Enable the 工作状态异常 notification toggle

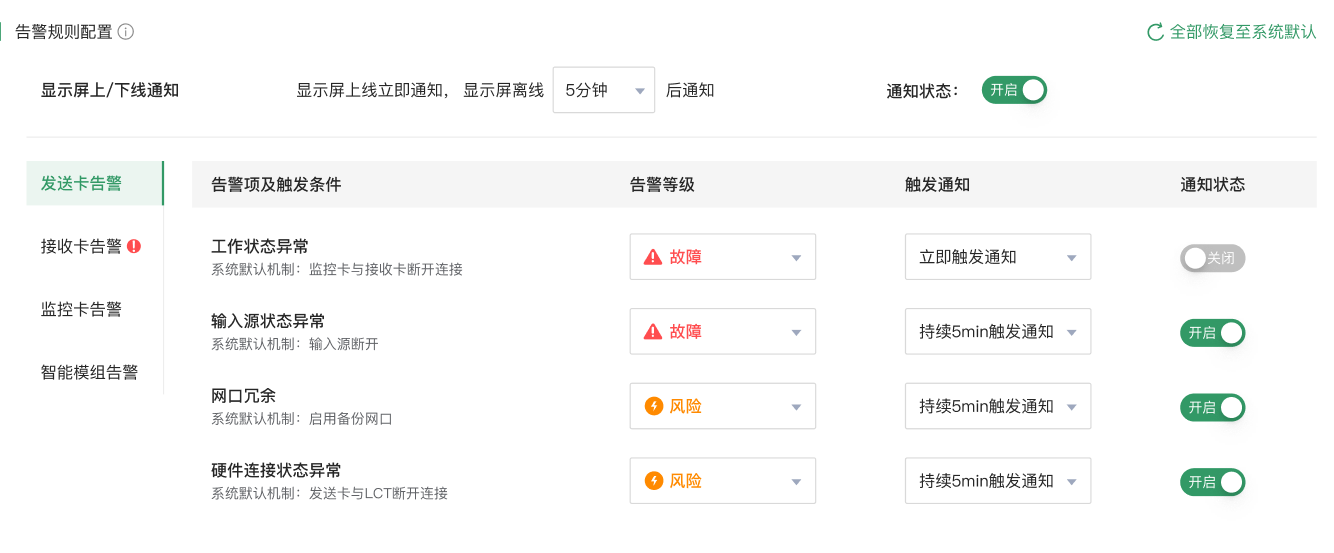(1213, 258)
